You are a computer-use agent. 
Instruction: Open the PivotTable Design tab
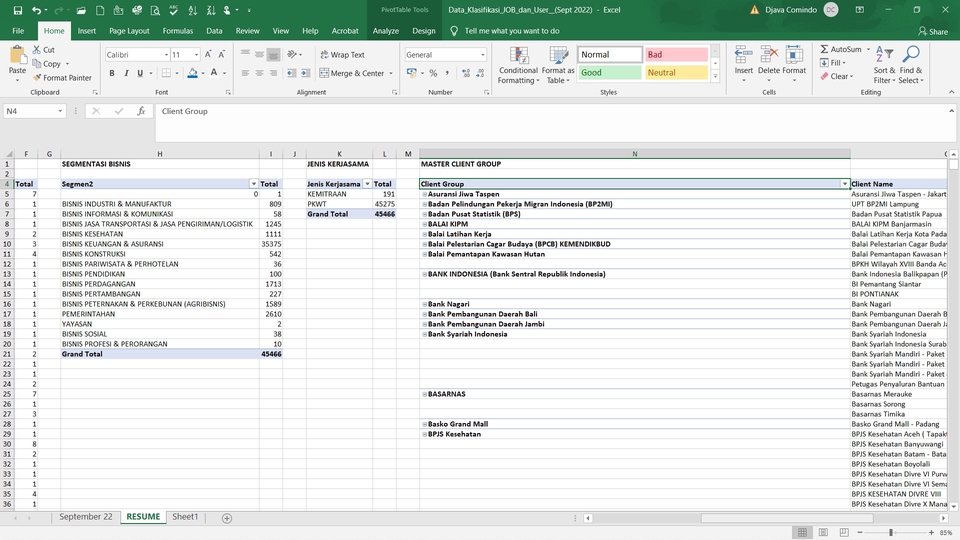[x=424, y=31]
